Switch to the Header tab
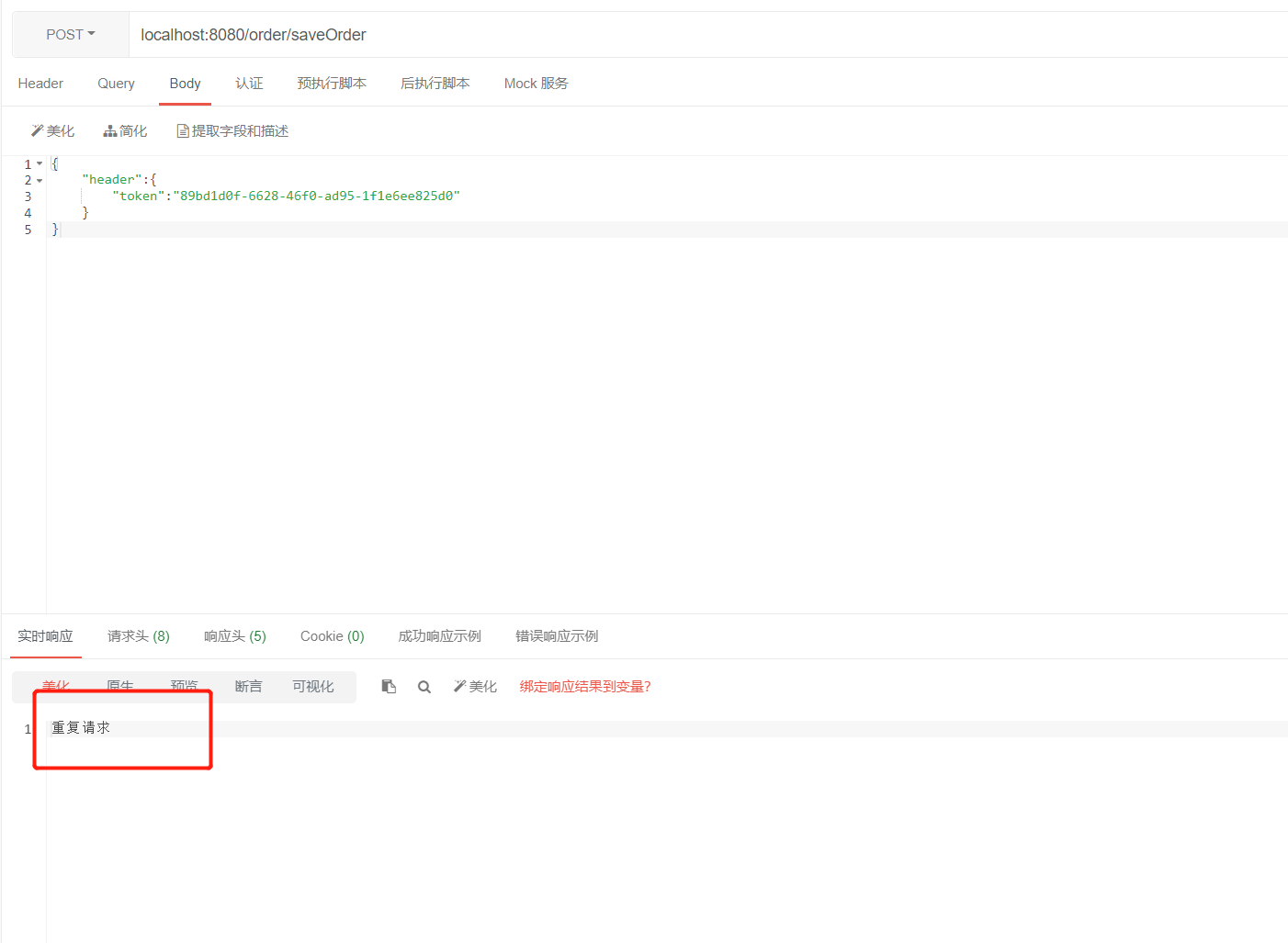The image size is (1288, 943). (x=40, y=84)
